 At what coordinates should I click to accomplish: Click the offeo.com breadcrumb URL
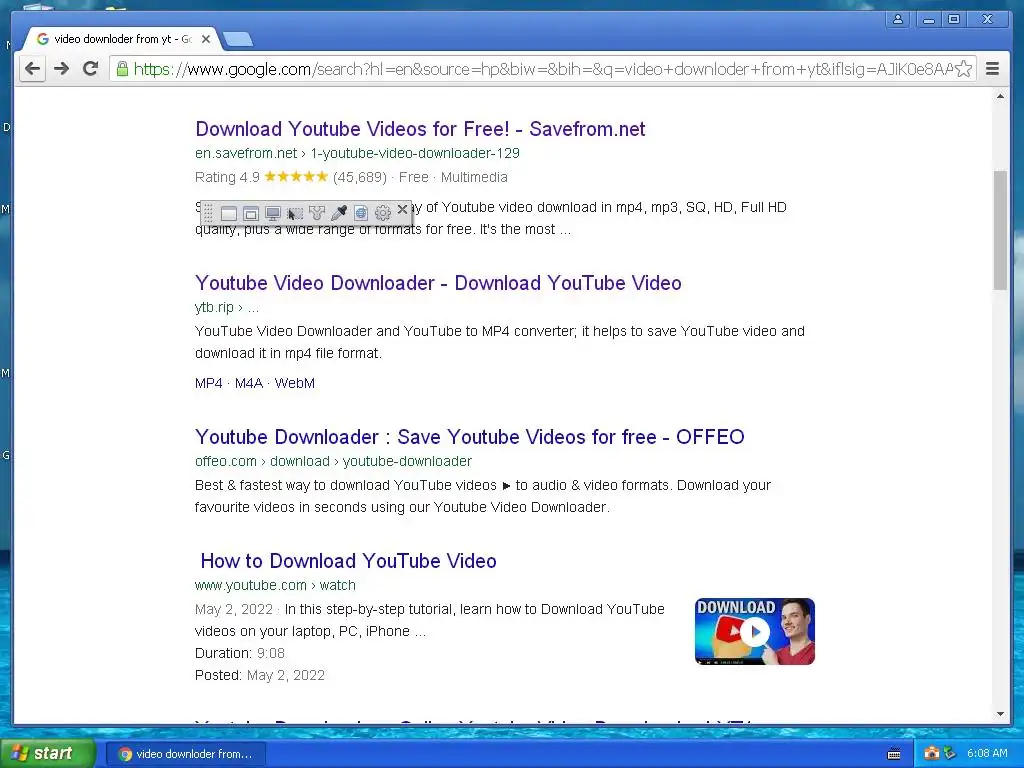pyautogui.click(x=333, y=462)
